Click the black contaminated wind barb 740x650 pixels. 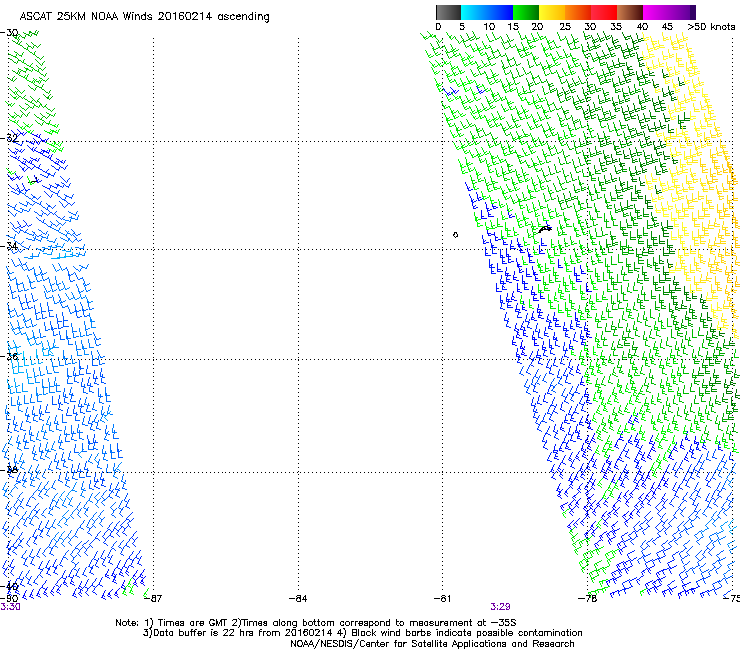point(545,229)
